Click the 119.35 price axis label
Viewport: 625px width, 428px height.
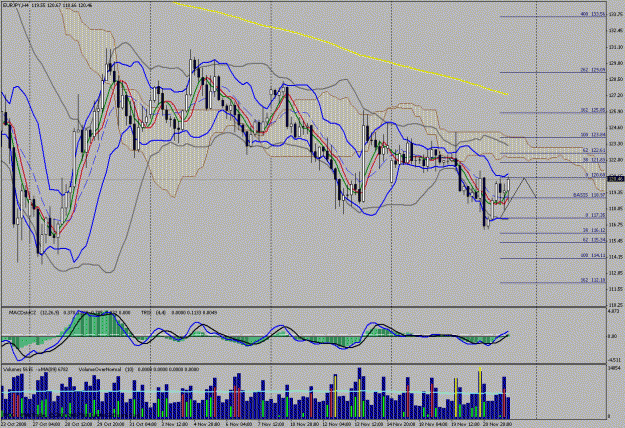coord(616,192)
